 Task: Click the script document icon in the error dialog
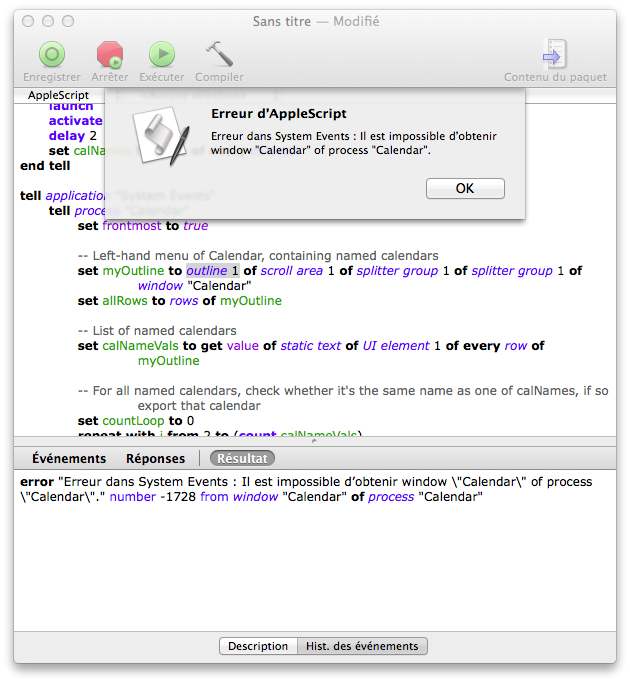tap(162, 136)
